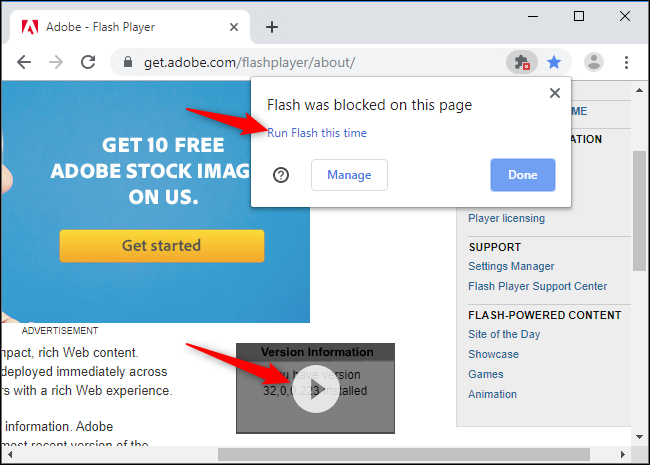650x465 pixels.
Task: Click the ADVERTISEMENT label
Action: [60, 331]
